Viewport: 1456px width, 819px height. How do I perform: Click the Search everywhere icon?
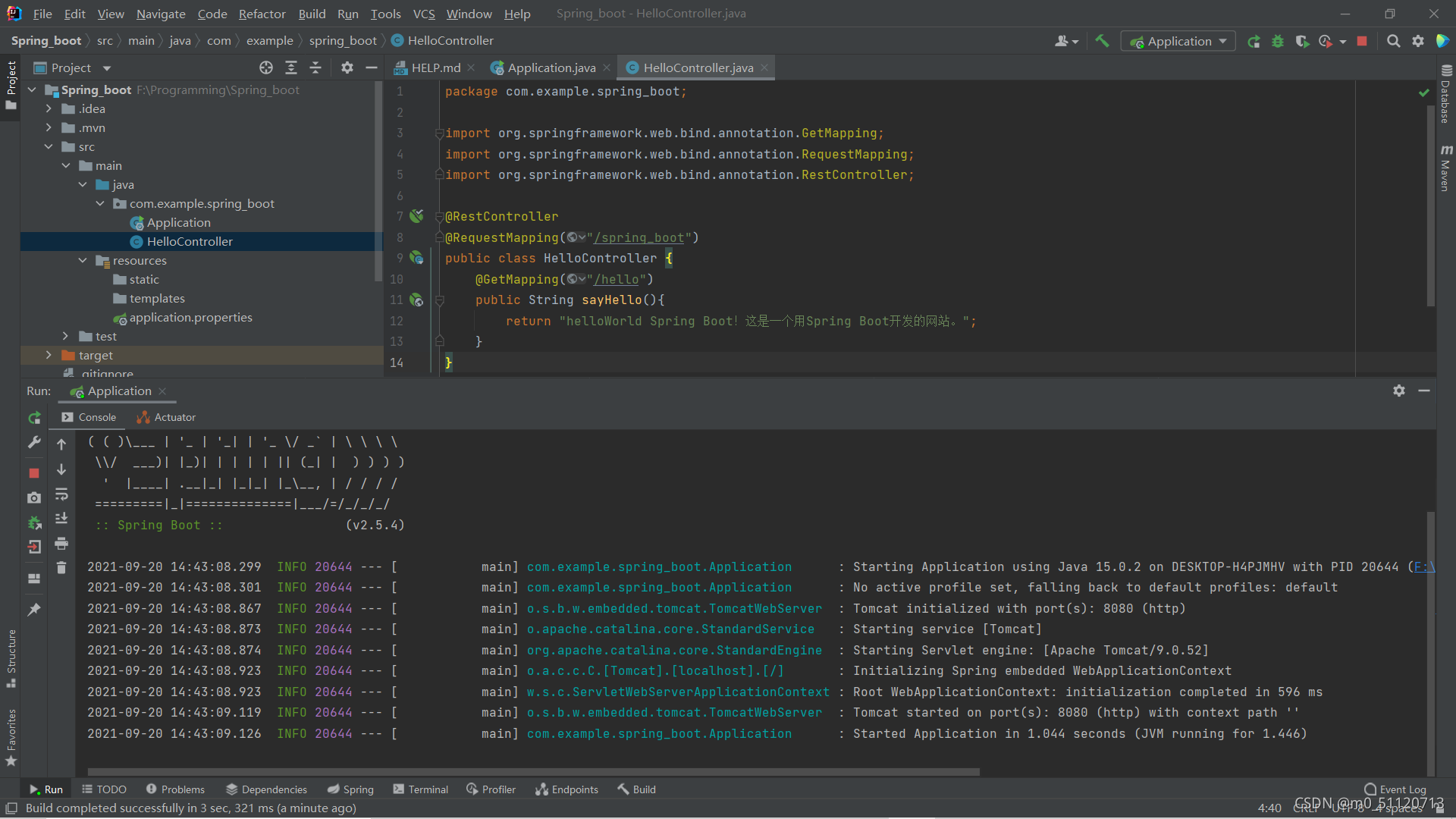[1393, 41]
